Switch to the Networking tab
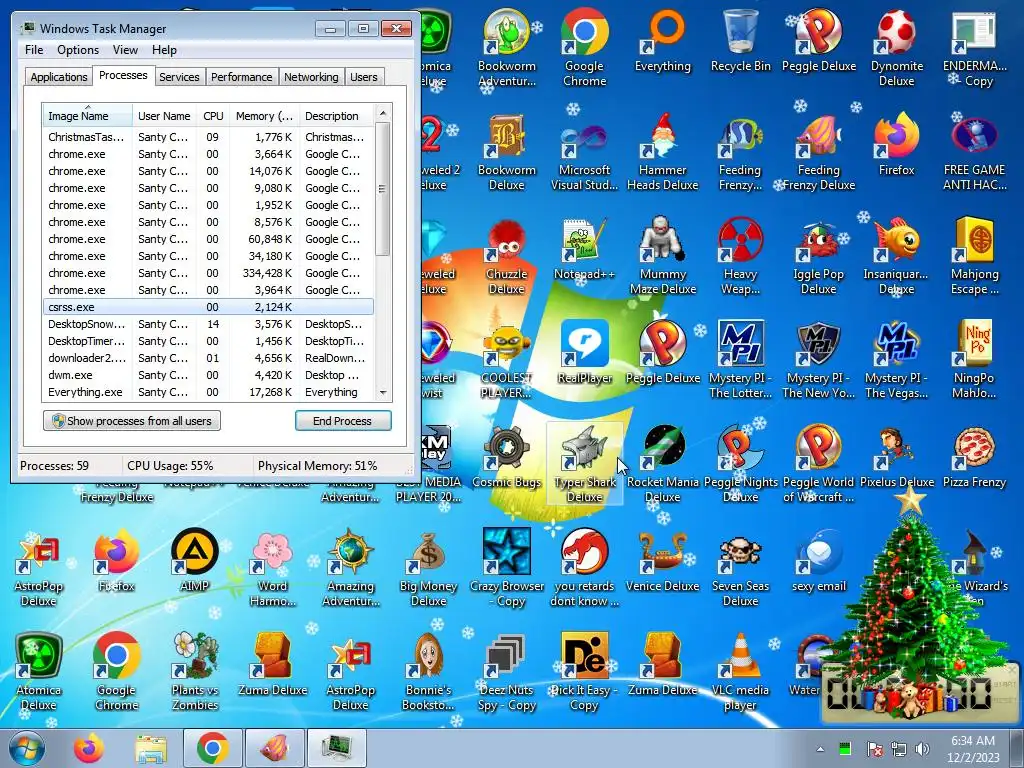This screenshot has height=768, width=1024. [311, 77]
